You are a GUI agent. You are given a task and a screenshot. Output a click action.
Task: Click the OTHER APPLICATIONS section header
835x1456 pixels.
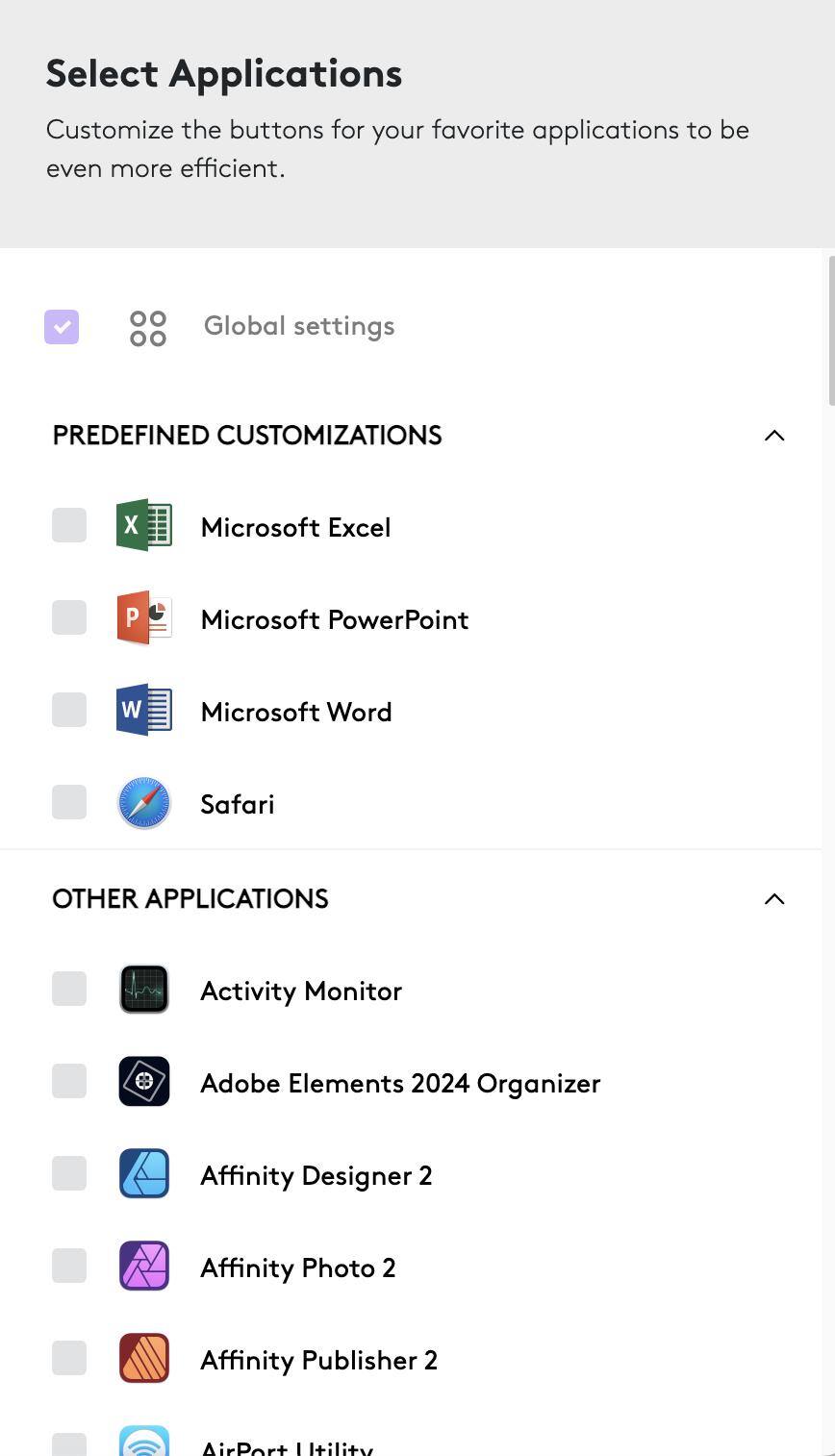coord(190,898)
